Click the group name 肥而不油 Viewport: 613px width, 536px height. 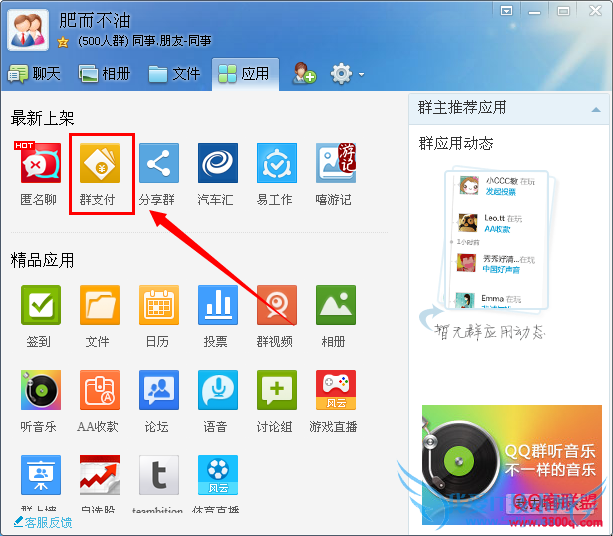pos(95,20)
